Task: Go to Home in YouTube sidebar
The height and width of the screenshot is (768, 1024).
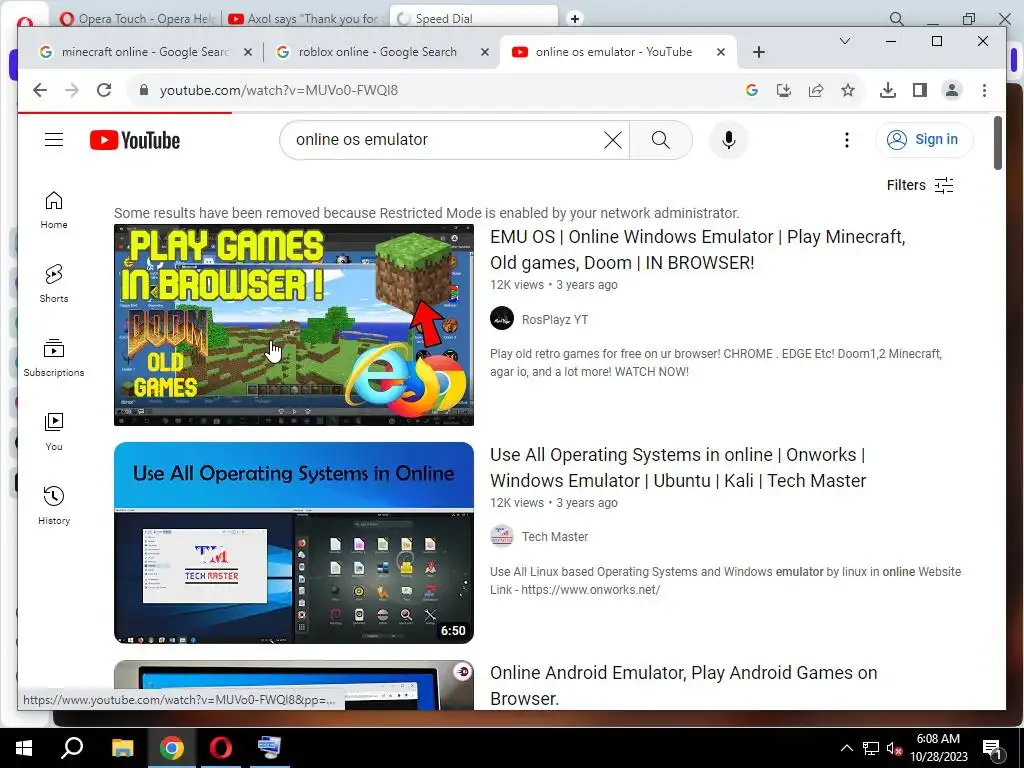Action: click(54, 210)
